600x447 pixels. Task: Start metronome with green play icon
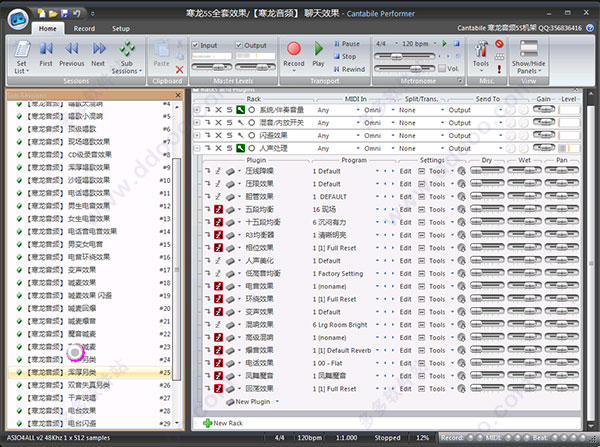pos(444,44)
